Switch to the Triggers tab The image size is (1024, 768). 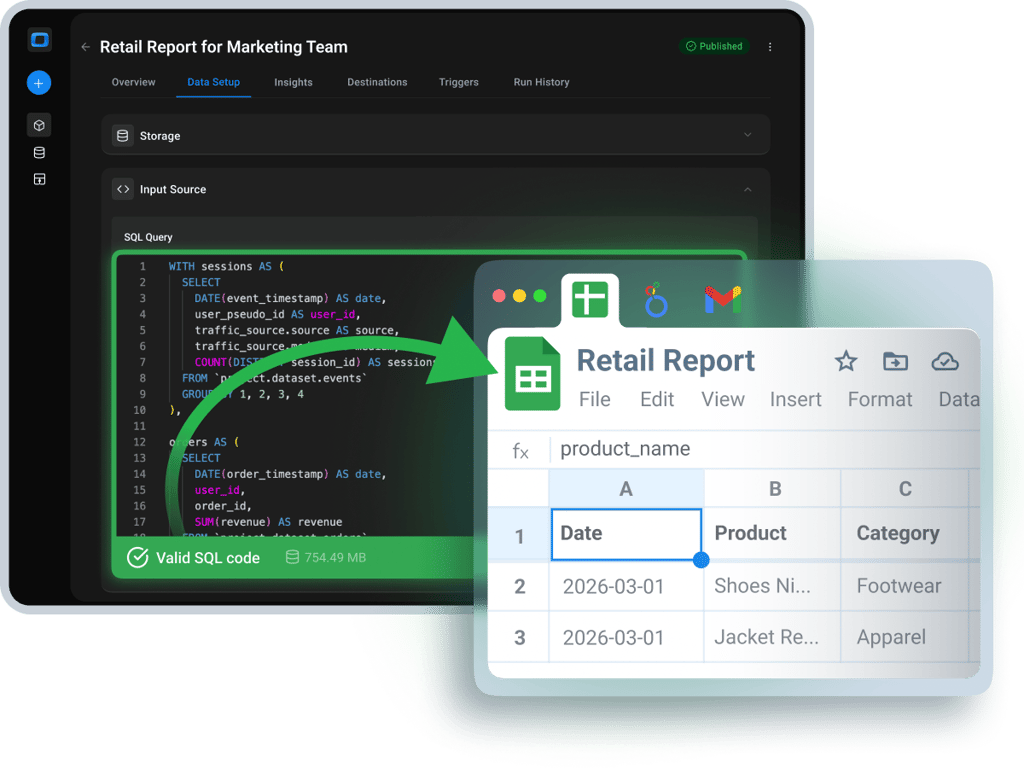pyautogui.click(x=458, y=82)
